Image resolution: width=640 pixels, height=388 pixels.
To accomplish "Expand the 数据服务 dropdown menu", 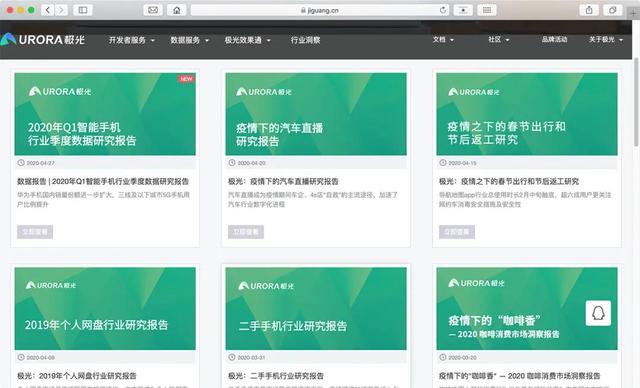I will pyautogui.click(x=189, y=40).
